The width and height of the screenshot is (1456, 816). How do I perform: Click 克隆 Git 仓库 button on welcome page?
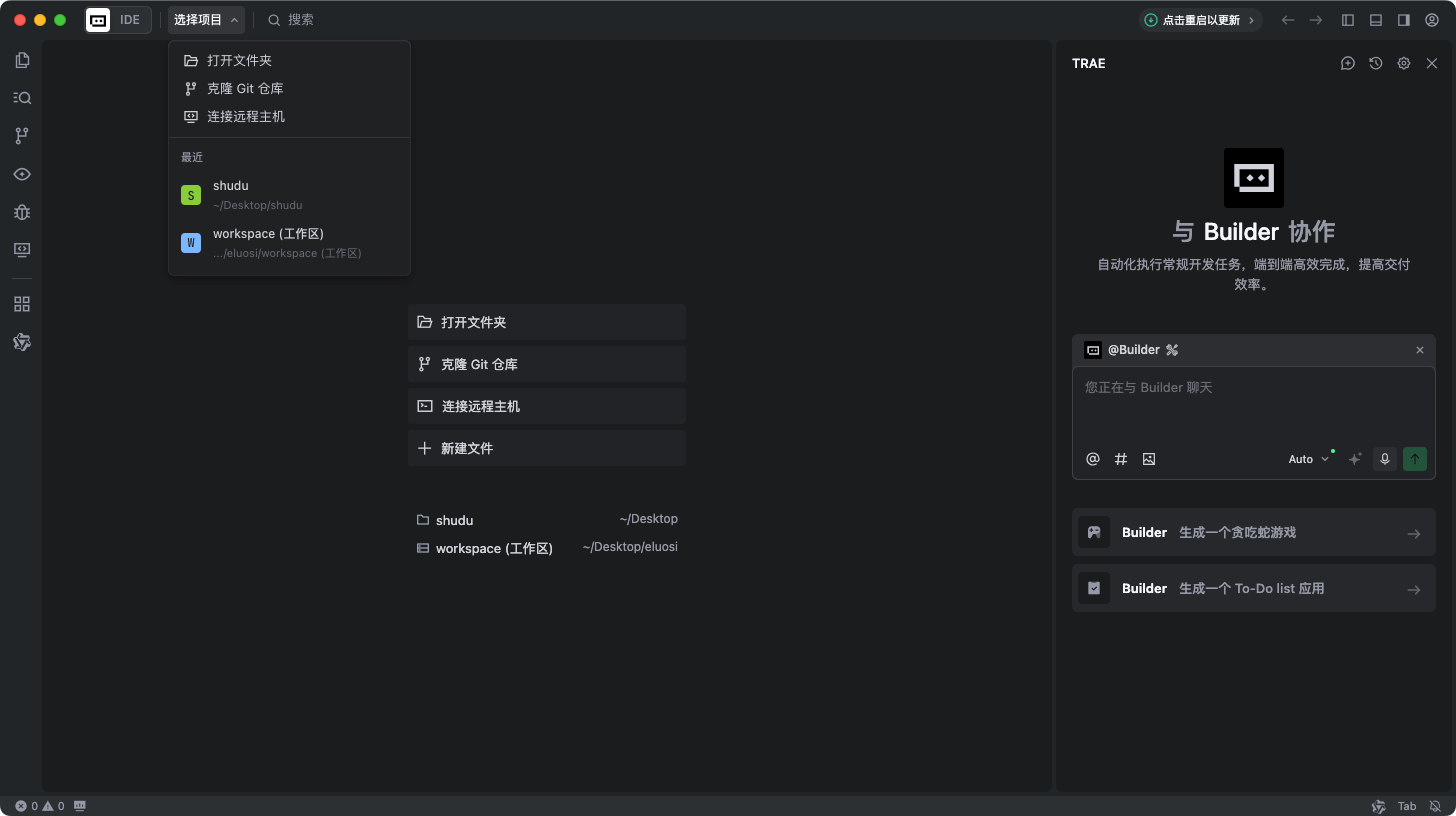click(547, 364)
